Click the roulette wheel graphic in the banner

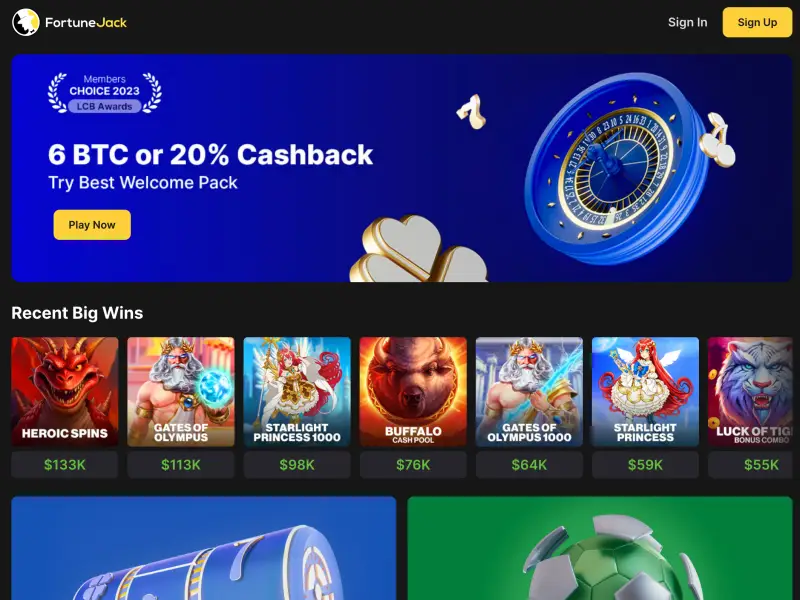pos(617,168)
